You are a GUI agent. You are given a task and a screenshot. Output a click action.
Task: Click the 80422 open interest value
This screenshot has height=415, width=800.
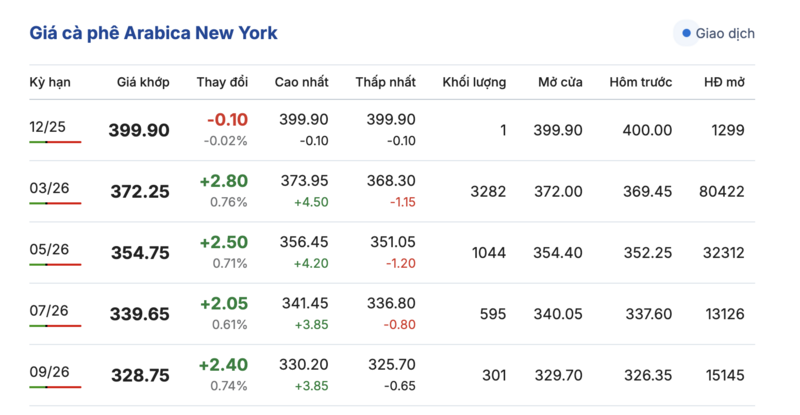720,191
